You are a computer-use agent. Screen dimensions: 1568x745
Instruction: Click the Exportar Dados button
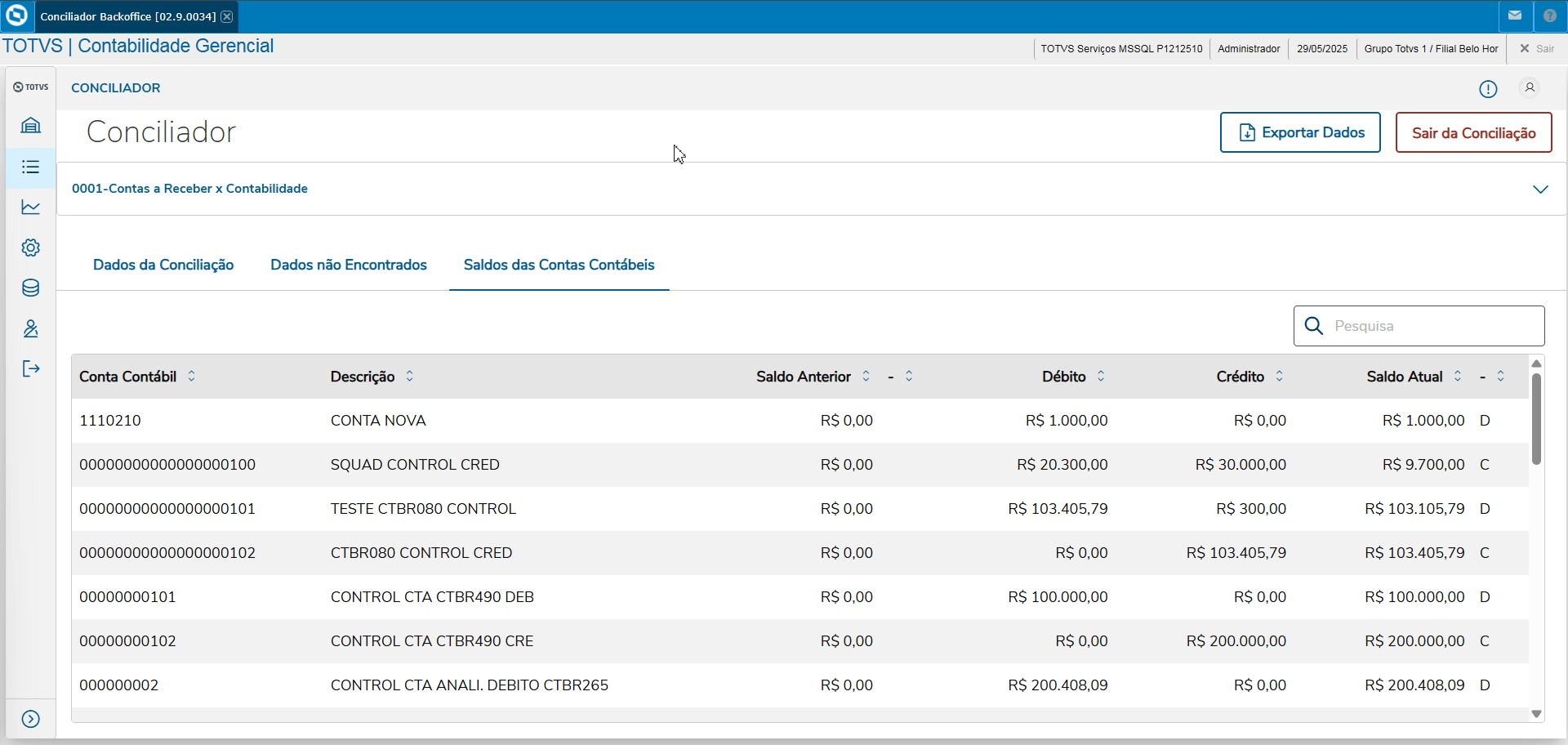coord(1300,132)
